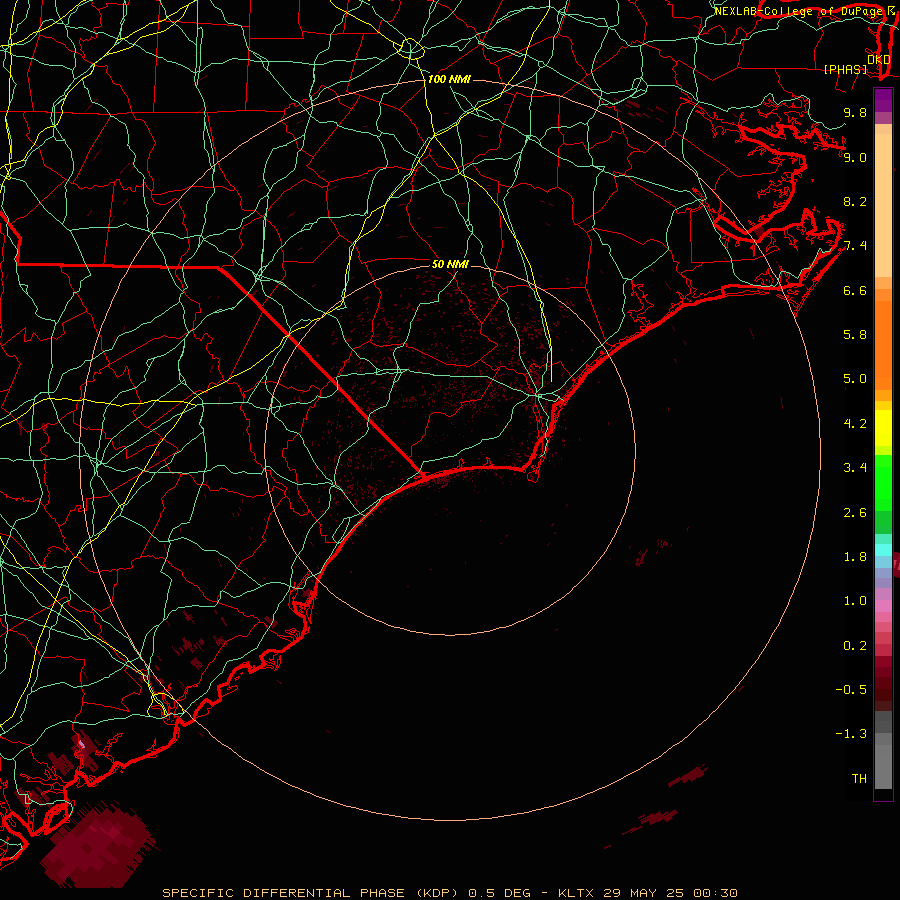Select the bright green segment of color bar
The width and height of the screenshot is (900, 900).
click(883, 483)
